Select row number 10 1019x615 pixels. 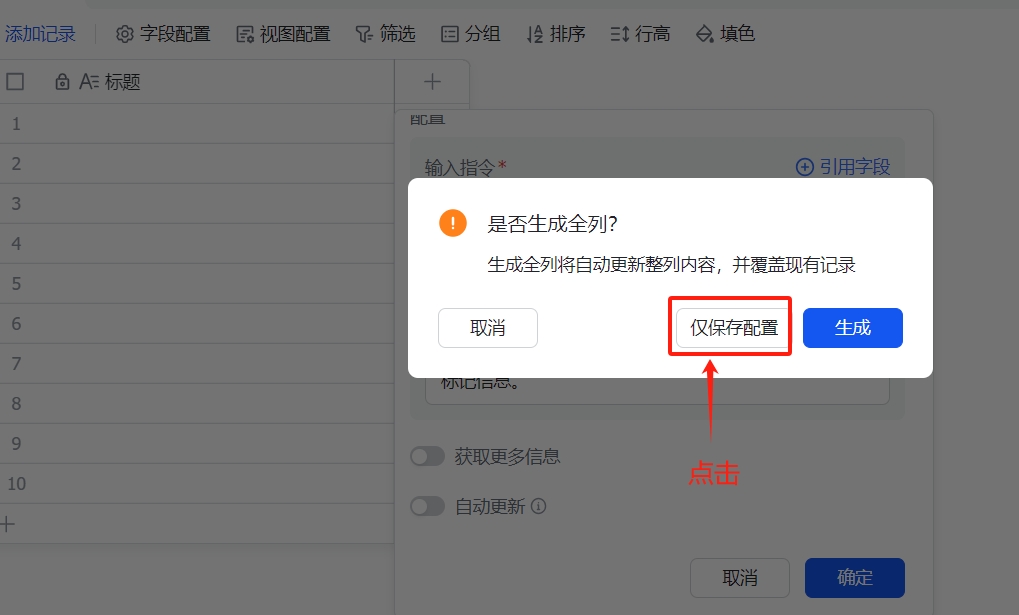(16, 484)
